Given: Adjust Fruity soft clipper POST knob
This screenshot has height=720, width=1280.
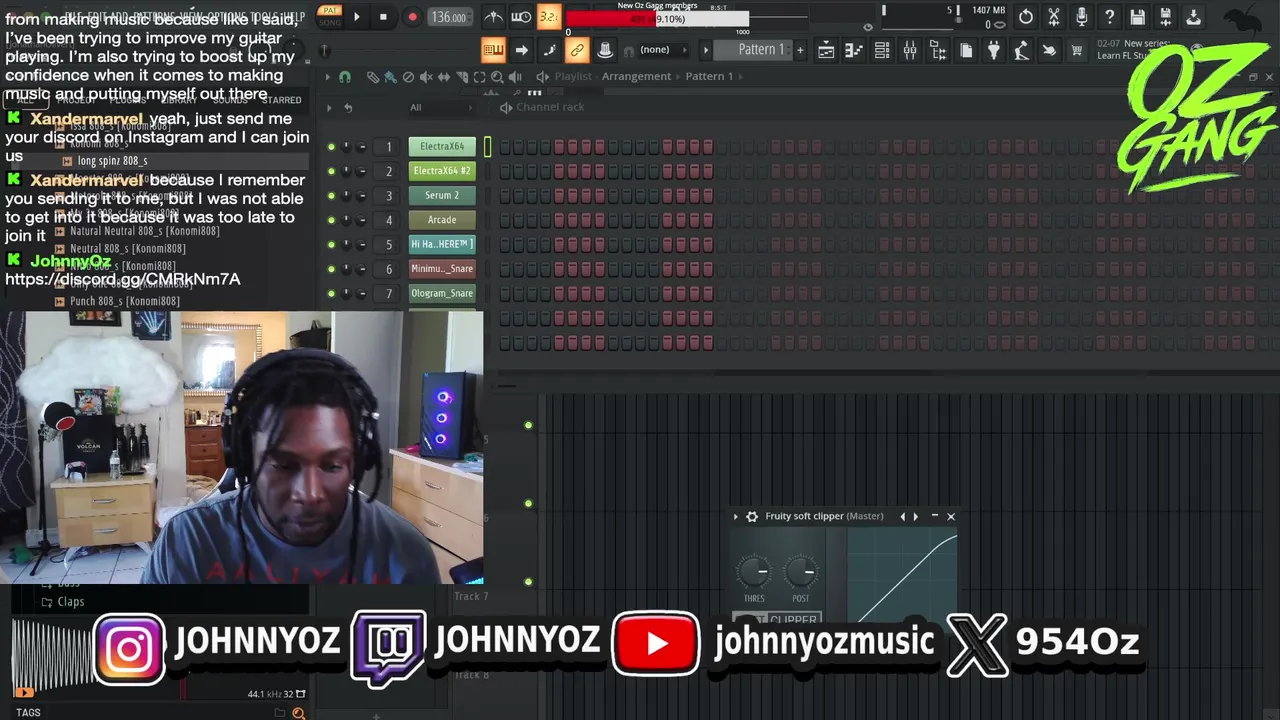Looking at the screenshot, I should [x=801, y=572].
